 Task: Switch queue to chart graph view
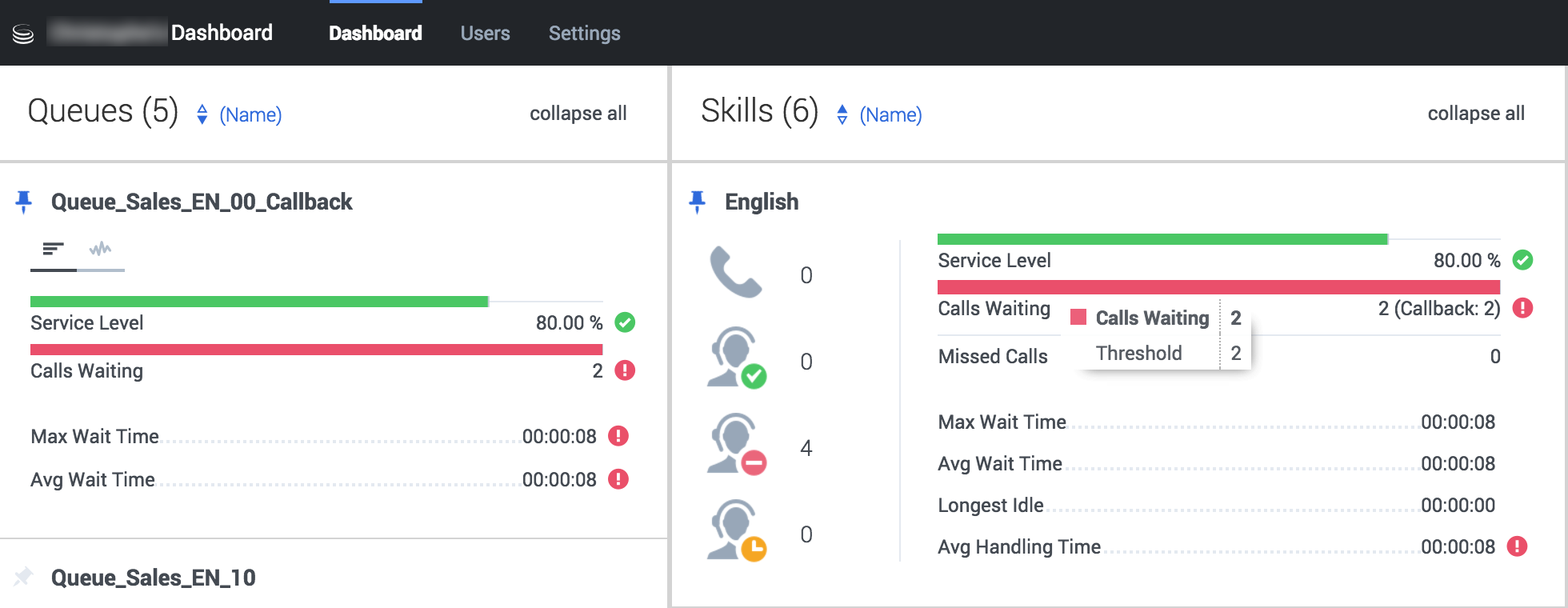pyautogui.click(x=101, y=250)
